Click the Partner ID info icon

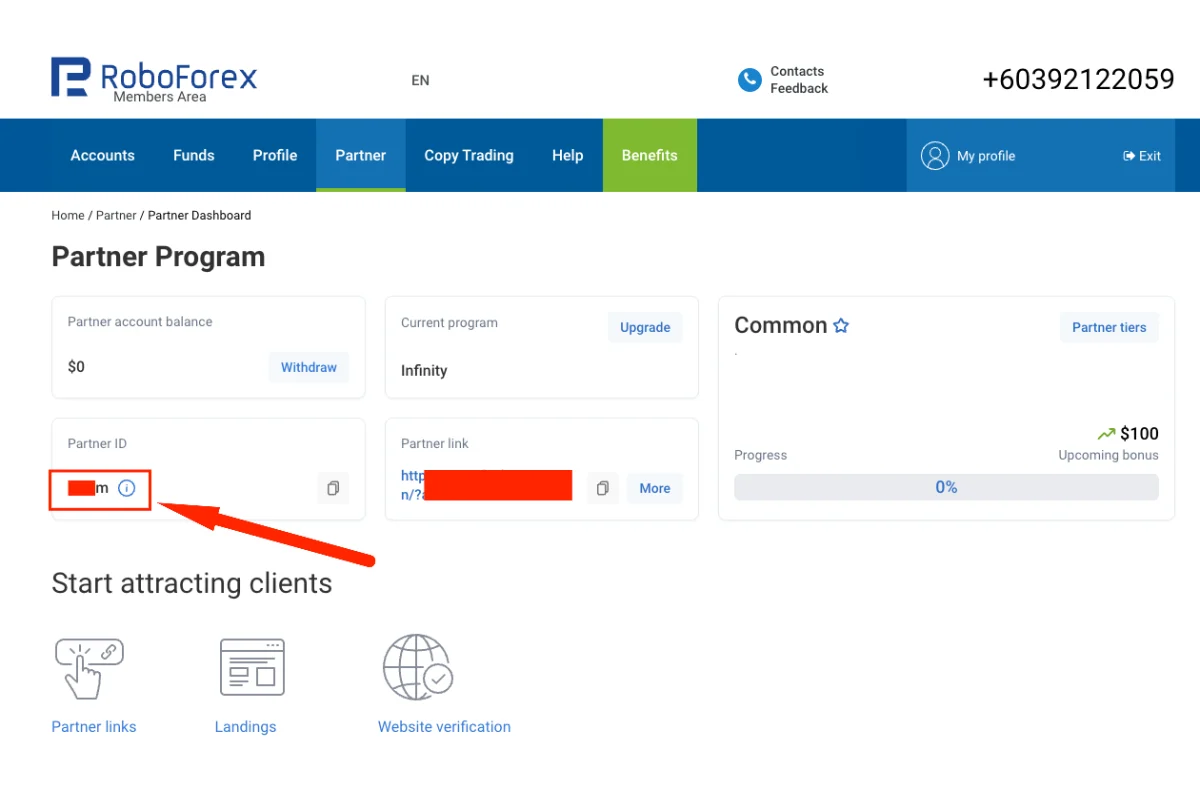[x=126, y=488]
